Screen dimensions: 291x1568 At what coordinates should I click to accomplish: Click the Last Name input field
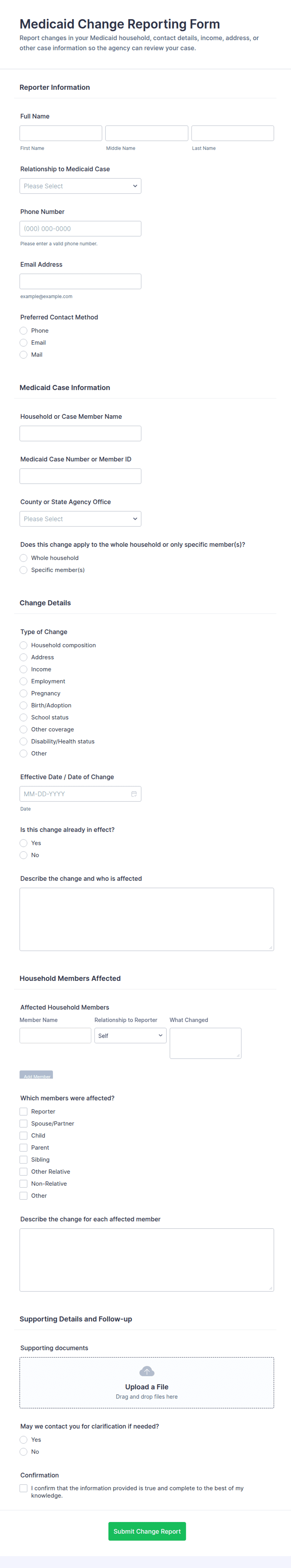coord(232,133)
